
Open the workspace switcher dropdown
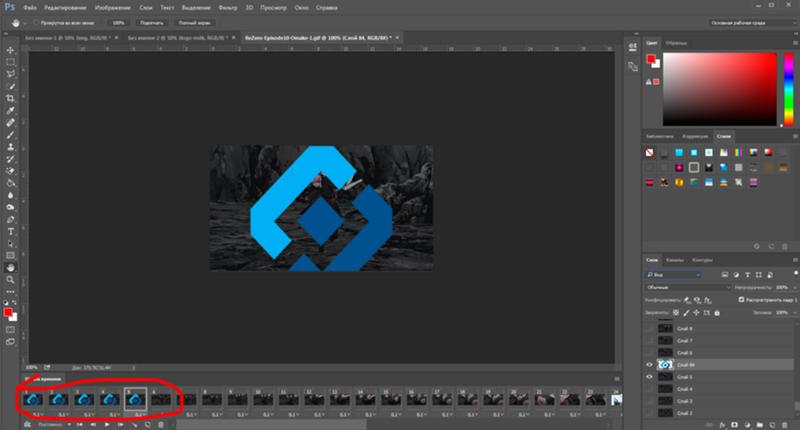tap(753, 23)
